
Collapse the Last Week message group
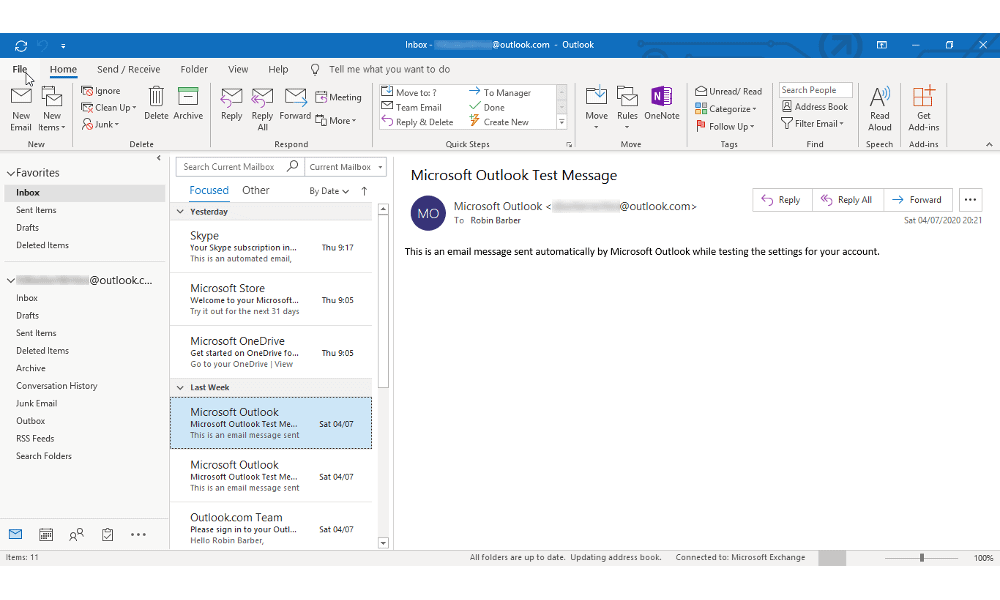point(180,388)
